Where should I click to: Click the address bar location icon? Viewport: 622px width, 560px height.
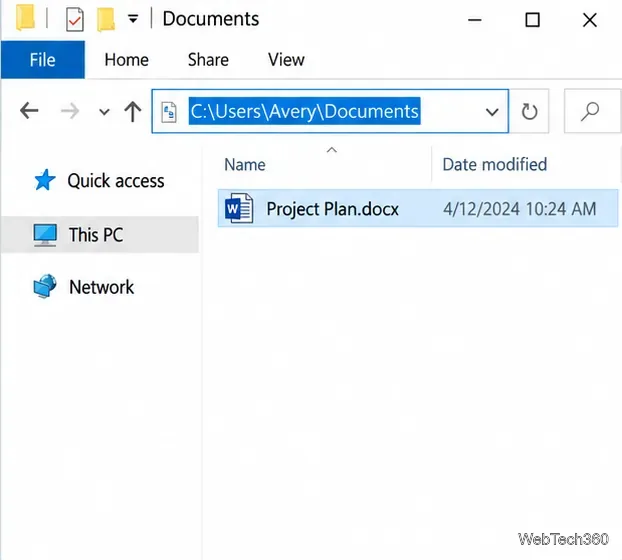(x=169, y=112)
